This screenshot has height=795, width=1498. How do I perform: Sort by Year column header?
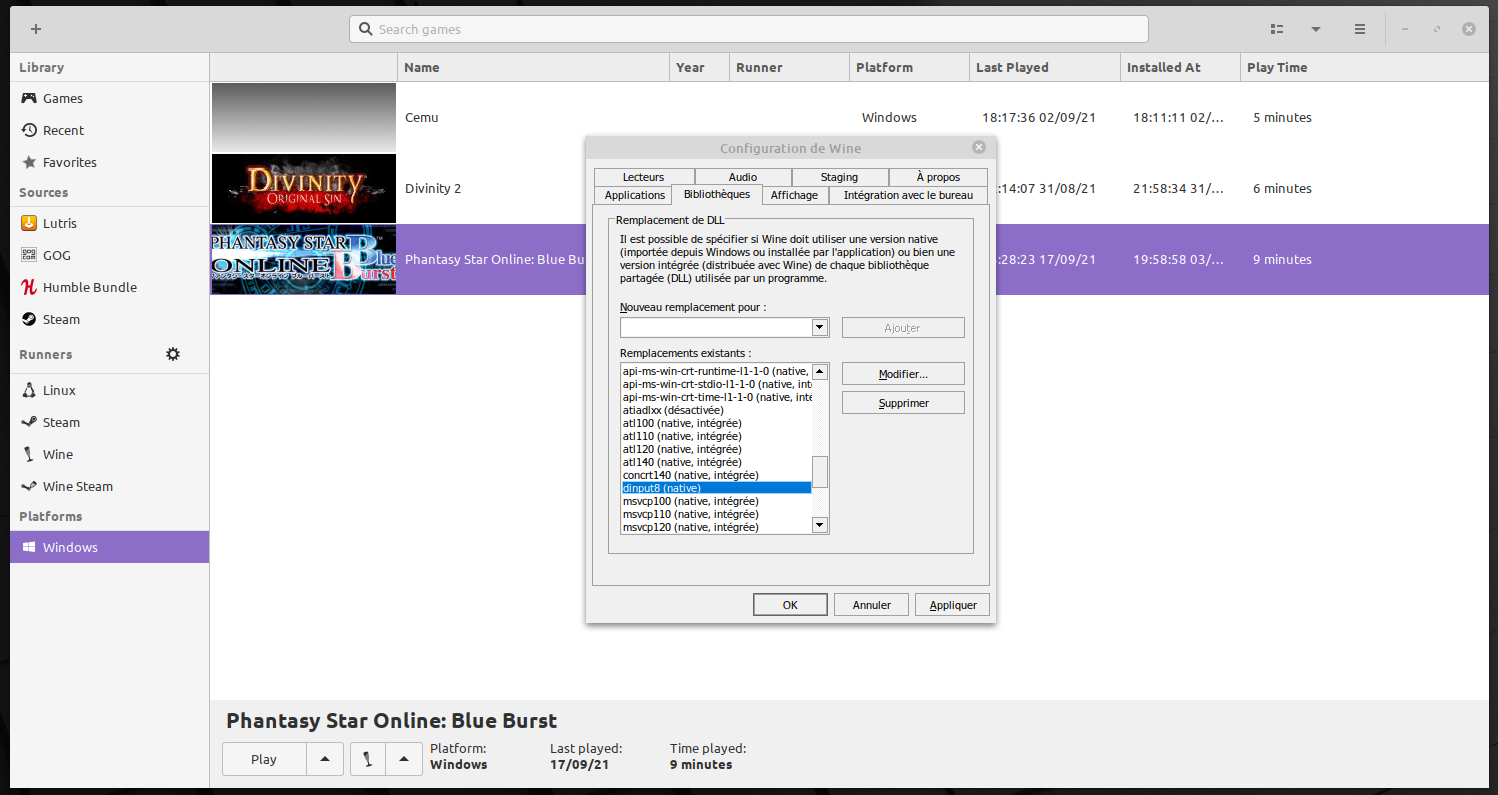point(699,67)
